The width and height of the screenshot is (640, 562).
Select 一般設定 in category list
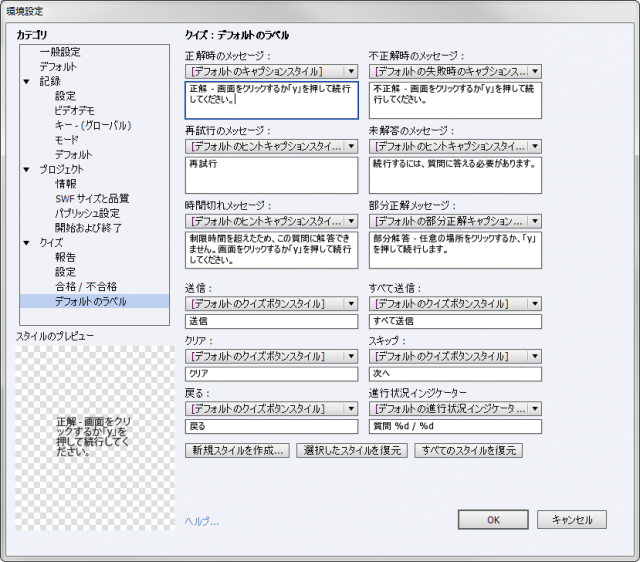click(x=60, y=52)
